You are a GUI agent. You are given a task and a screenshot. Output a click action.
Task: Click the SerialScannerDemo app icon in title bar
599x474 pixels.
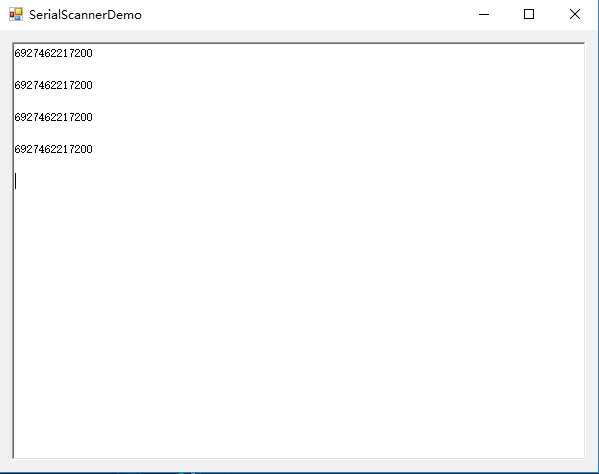16,15
